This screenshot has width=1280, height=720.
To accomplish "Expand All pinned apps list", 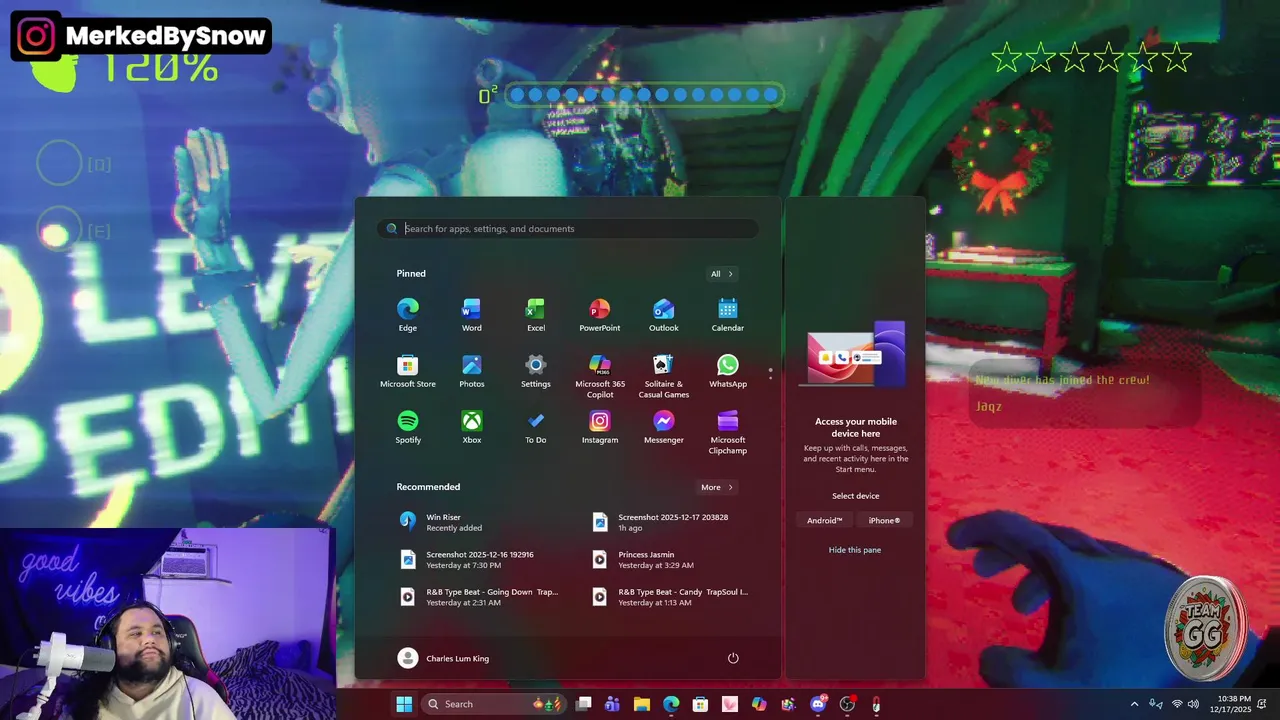I will click(x=722, y=274).
